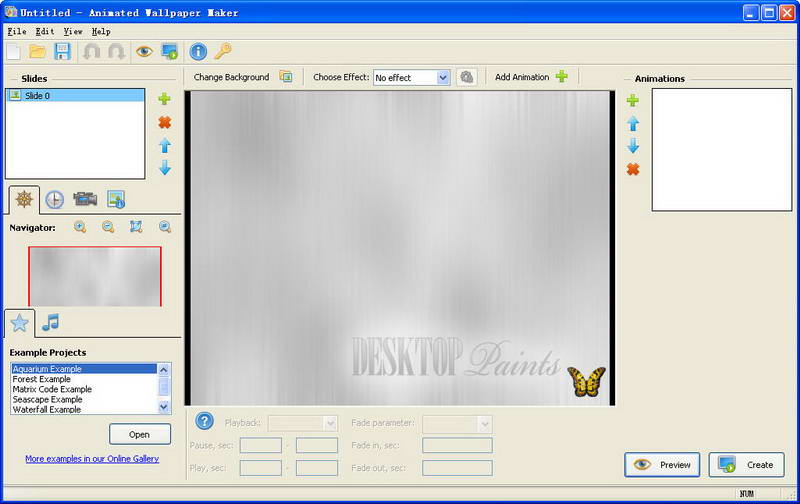Screen dimensions: 800x504
Task: Click the Fade out, sec input field
Action: coord(457,468)
